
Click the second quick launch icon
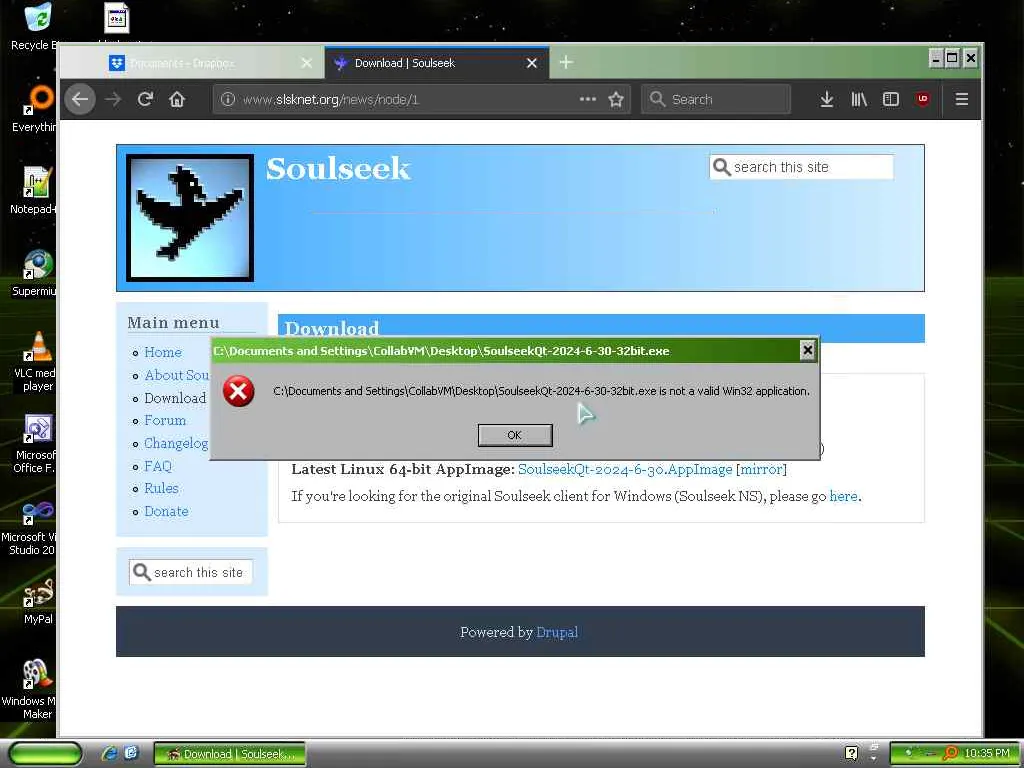tap(131, 753)
